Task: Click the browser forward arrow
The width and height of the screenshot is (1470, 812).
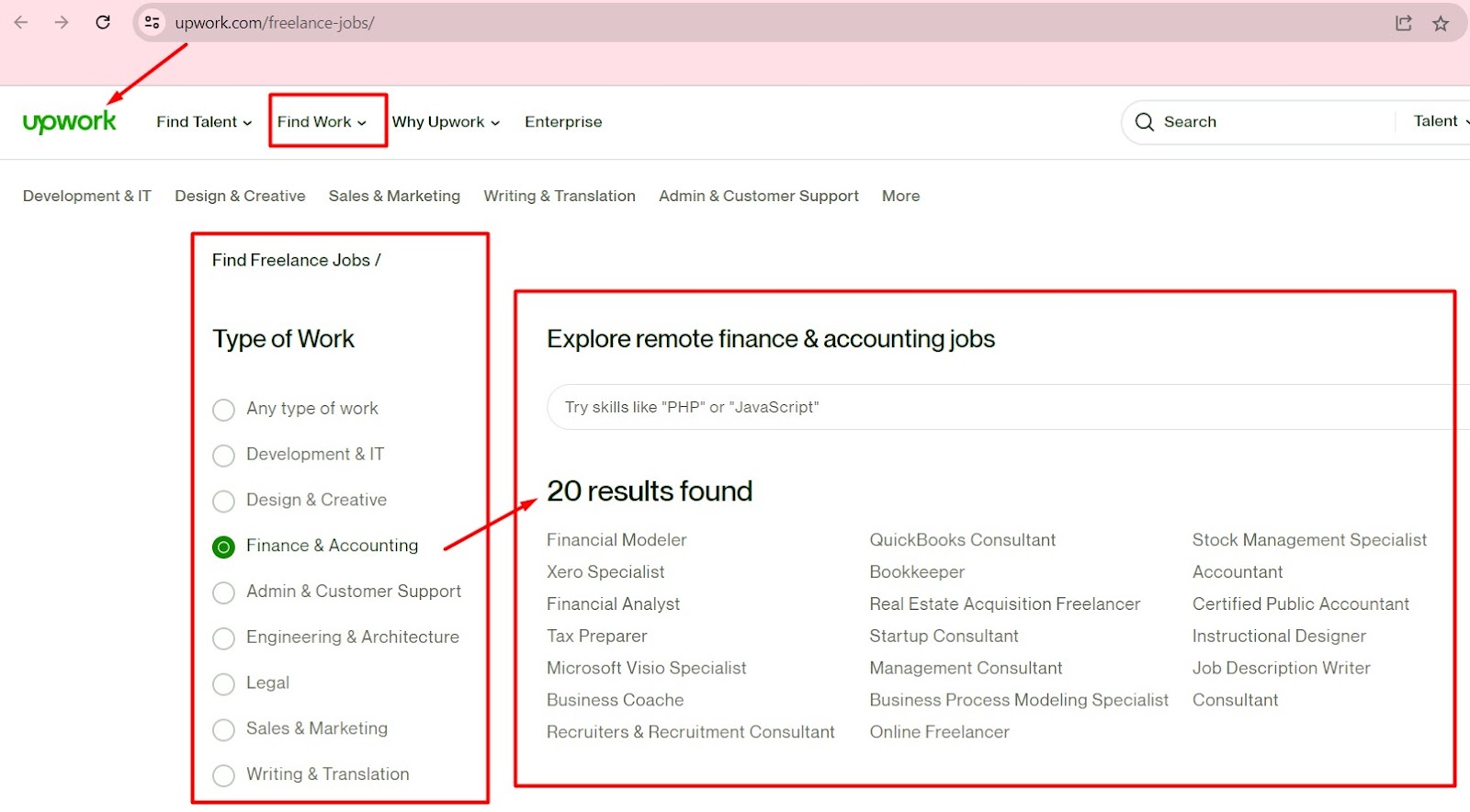Action: click(x=62, y=22)
